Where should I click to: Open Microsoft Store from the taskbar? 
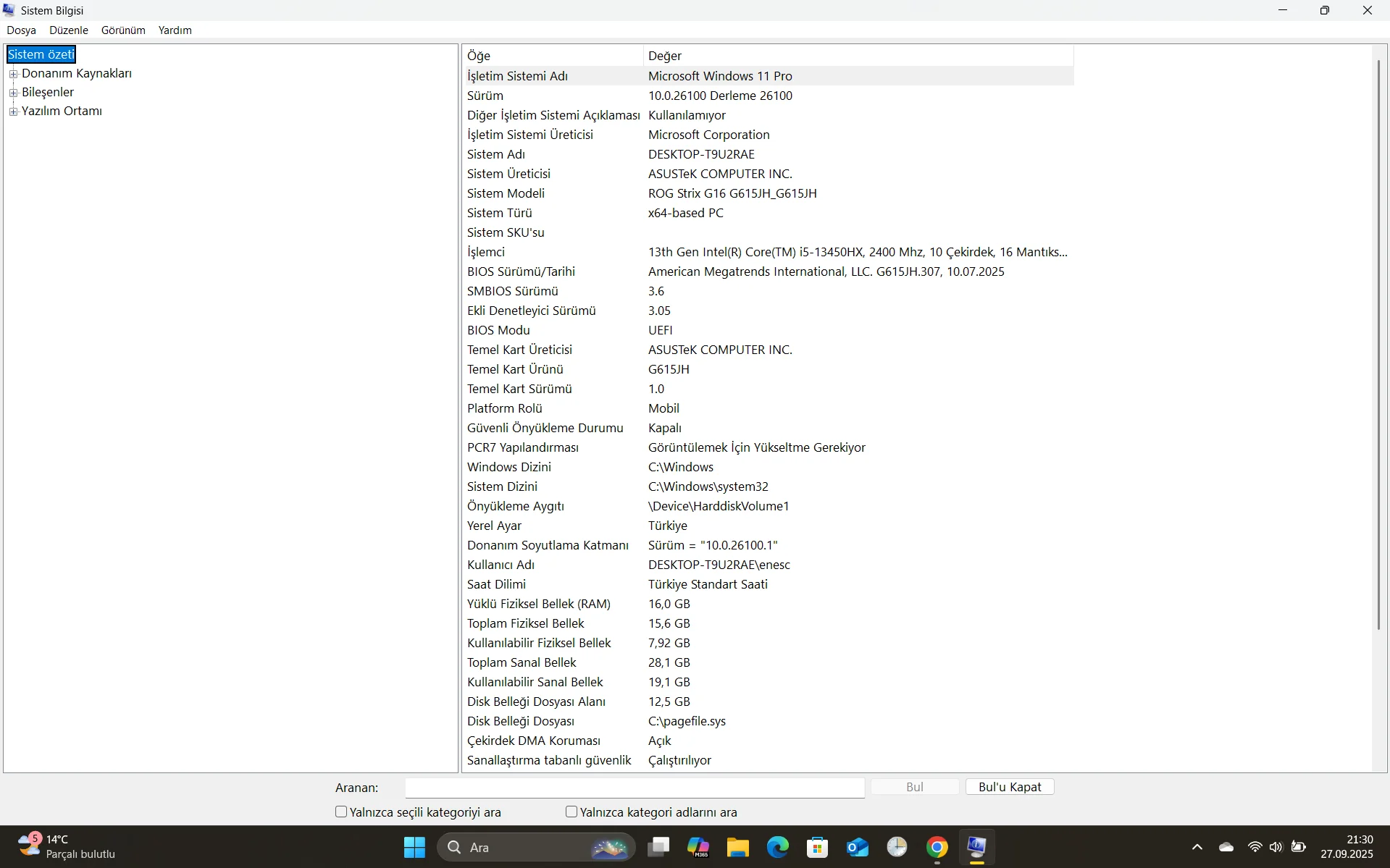coord(818,847)
